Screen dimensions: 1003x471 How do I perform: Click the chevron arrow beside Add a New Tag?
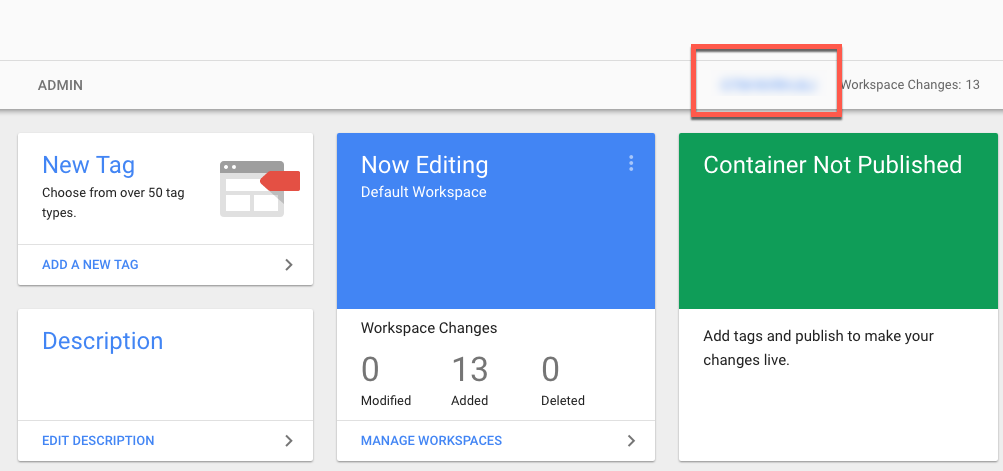pyautogui.click(x=288, y=265)
